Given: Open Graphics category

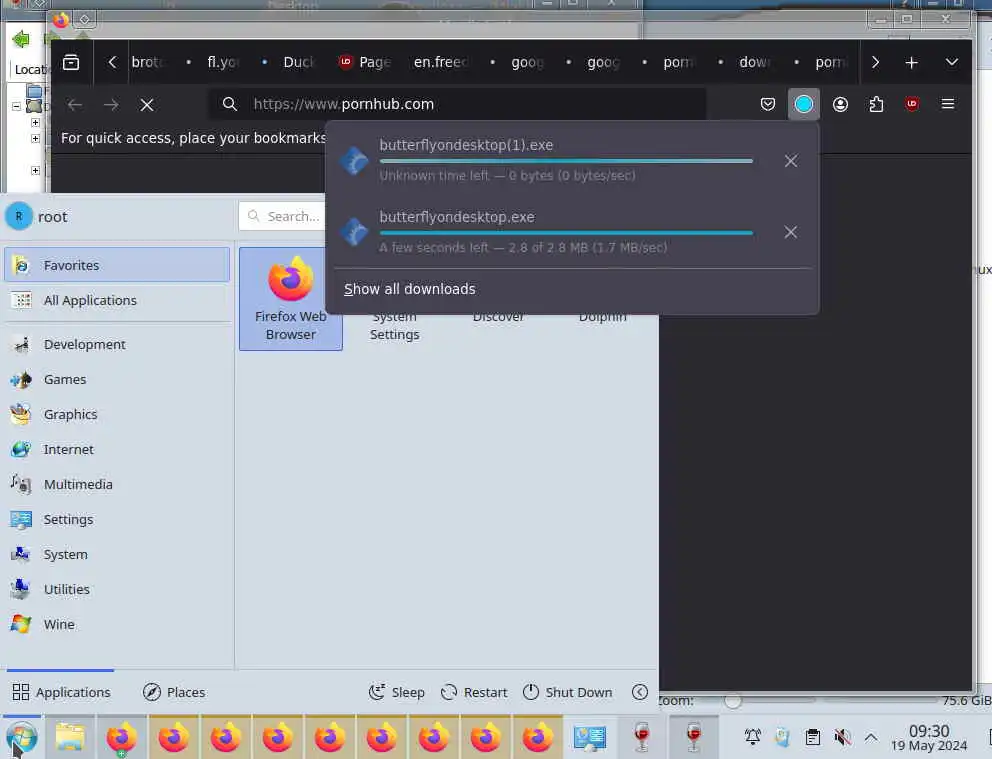Looking at the screenshot, I should point(117,414).
